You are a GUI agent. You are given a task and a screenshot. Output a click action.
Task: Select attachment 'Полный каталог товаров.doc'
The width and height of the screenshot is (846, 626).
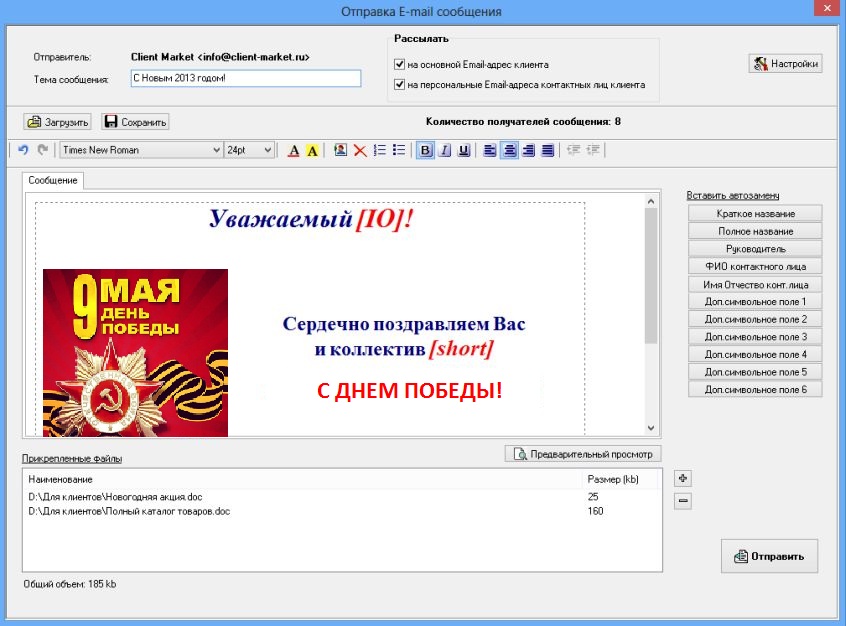(129, 511)
